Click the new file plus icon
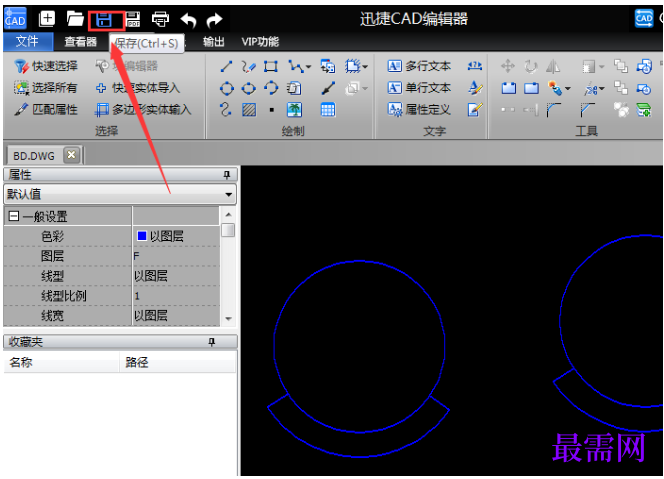The height and width of the screenshot is (479, 664). pyautogui.click(x=47, y=19)
